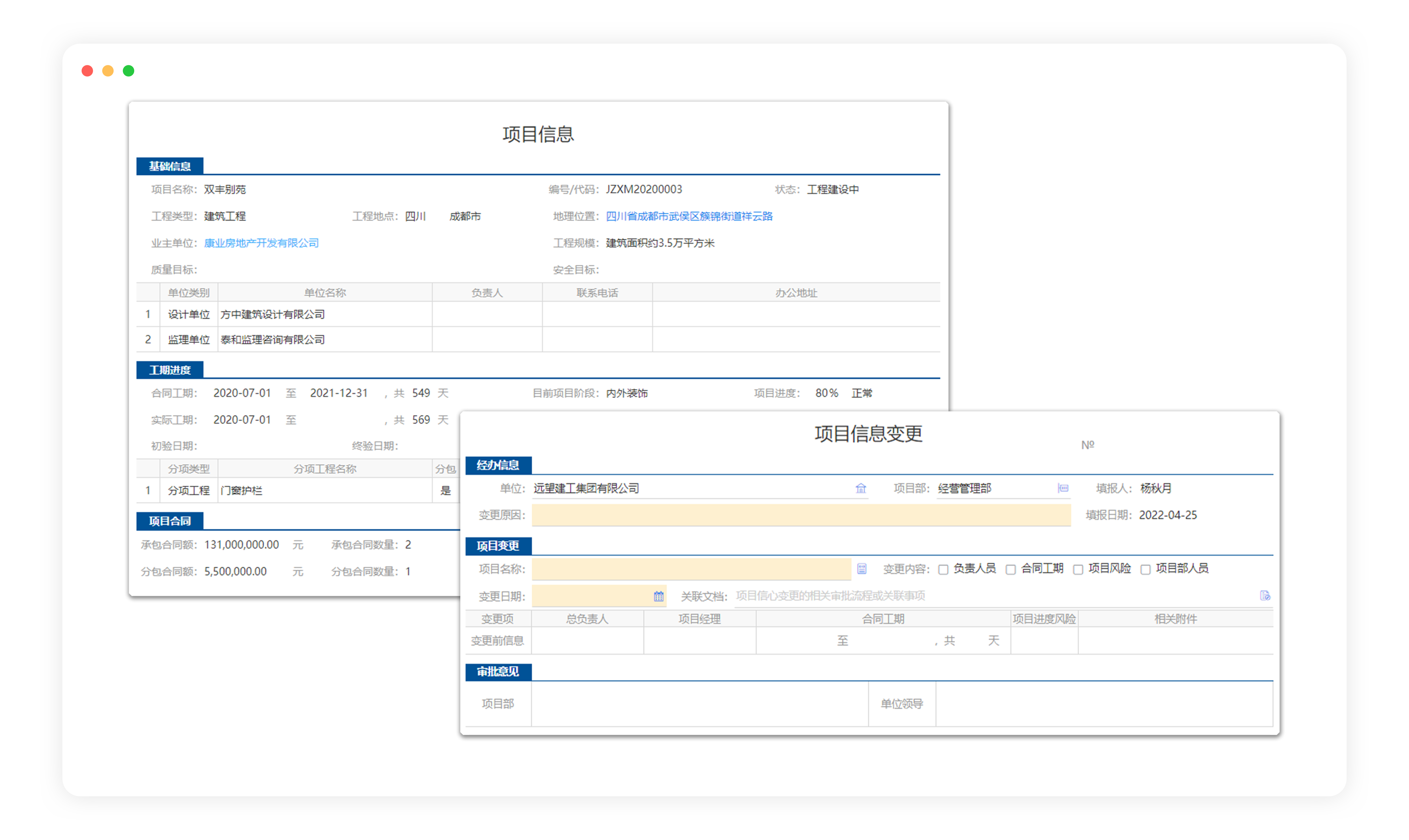Click the 变更原因 input field
This screenshot has width=1409, height=840.
801,515
